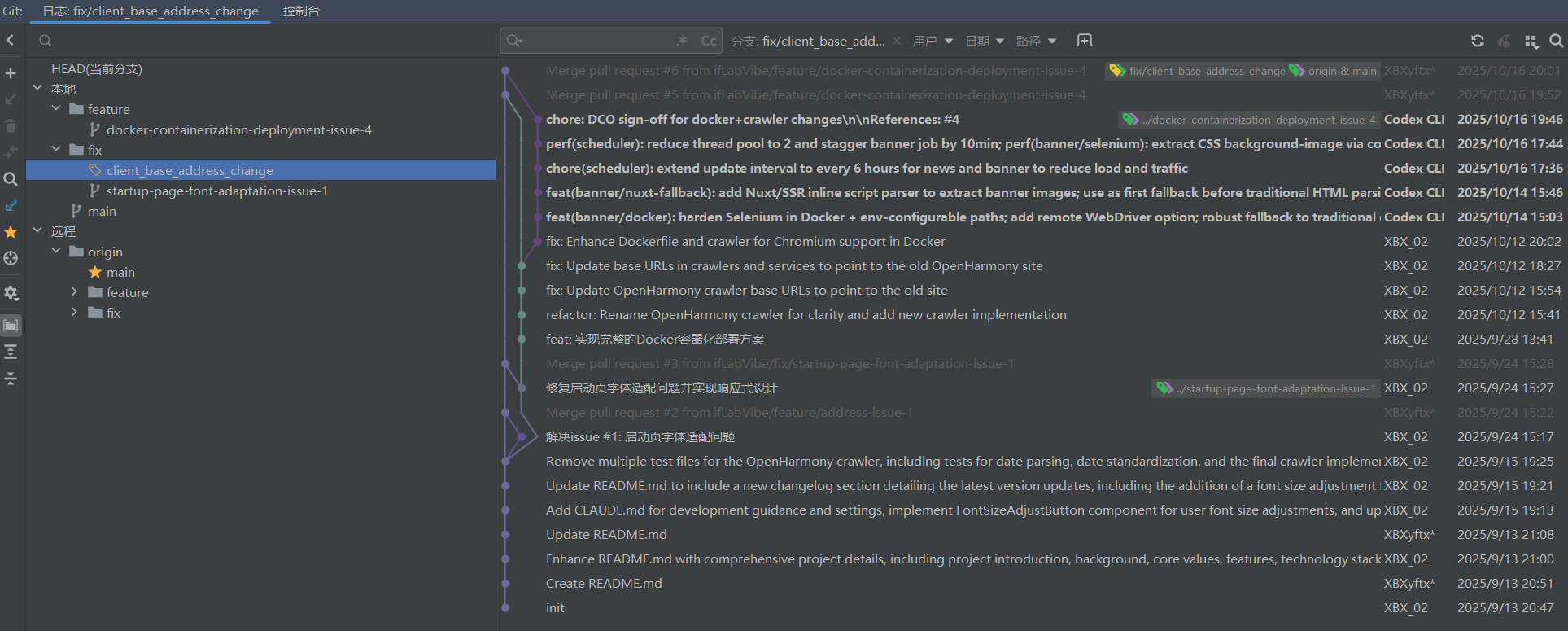Switch to the 控制台 tab
Viewport: 1568px width, 631px height.
tap(301, 11)
